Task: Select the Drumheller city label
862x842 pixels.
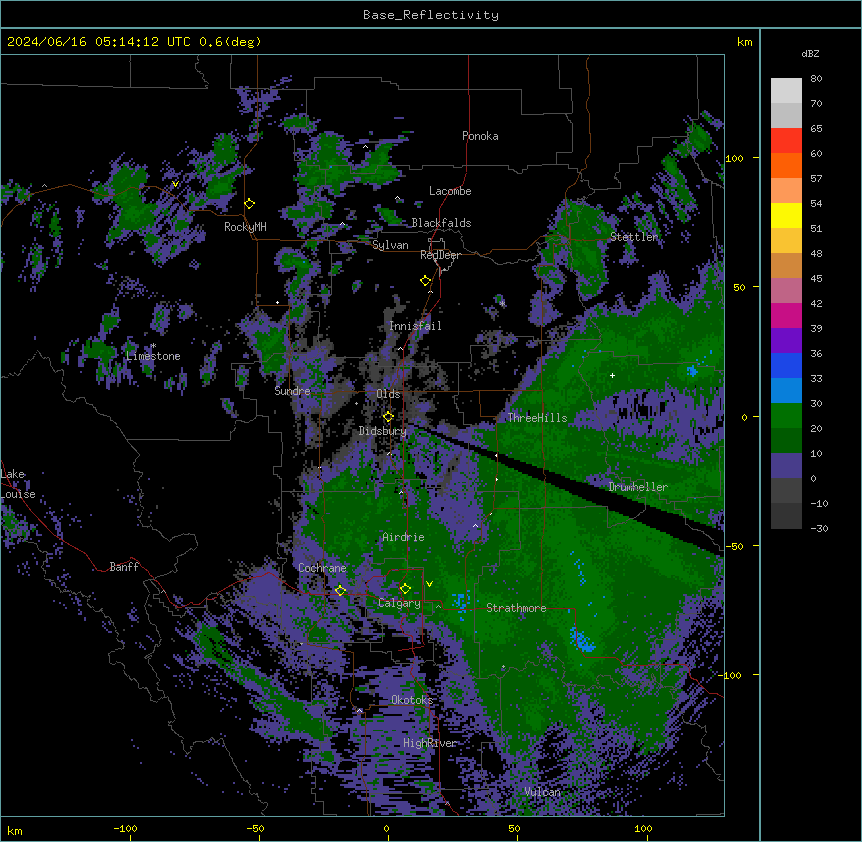Action: coord(638,487)
